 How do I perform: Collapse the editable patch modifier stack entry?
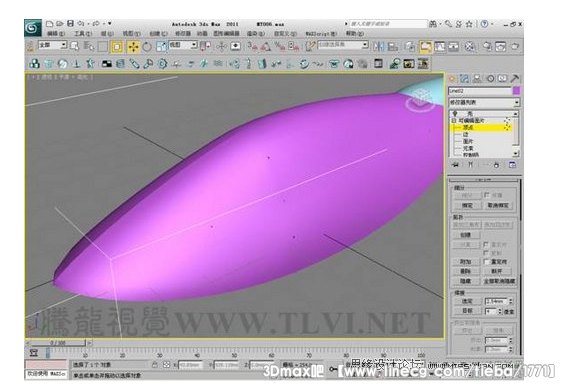[x=454, y=121]
